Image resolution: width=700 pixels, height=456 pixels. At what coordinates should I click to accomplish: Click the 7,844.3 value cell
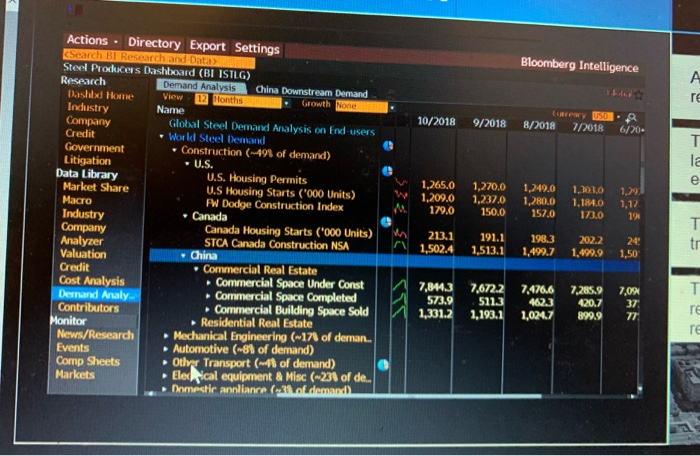coord(436,287)
